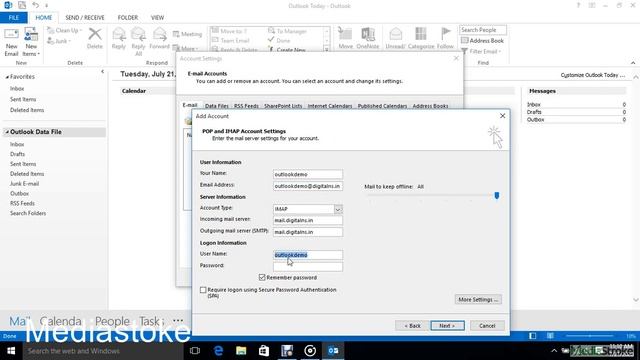Click the Reply ribbon icon
This screenshot has height=360, width=640.
click(119, 39)
